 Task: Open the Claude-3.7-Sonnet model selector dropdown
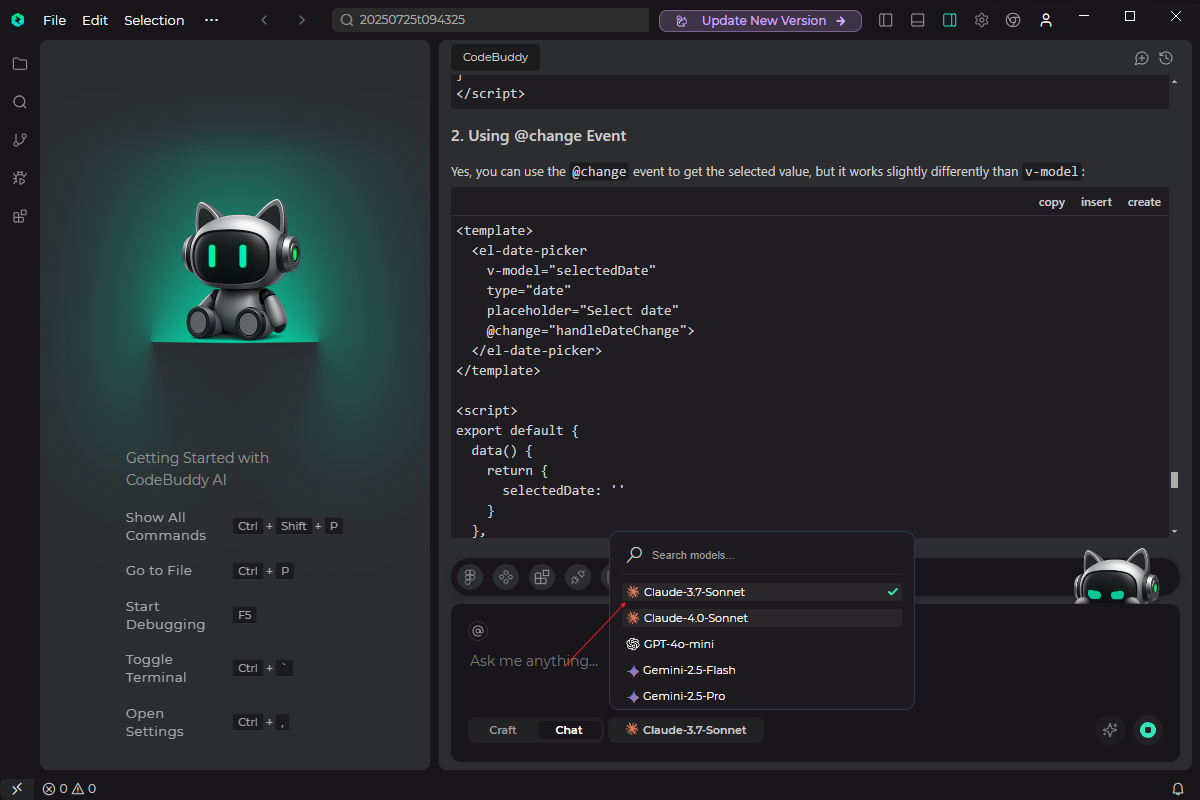(x=686, y=730)
